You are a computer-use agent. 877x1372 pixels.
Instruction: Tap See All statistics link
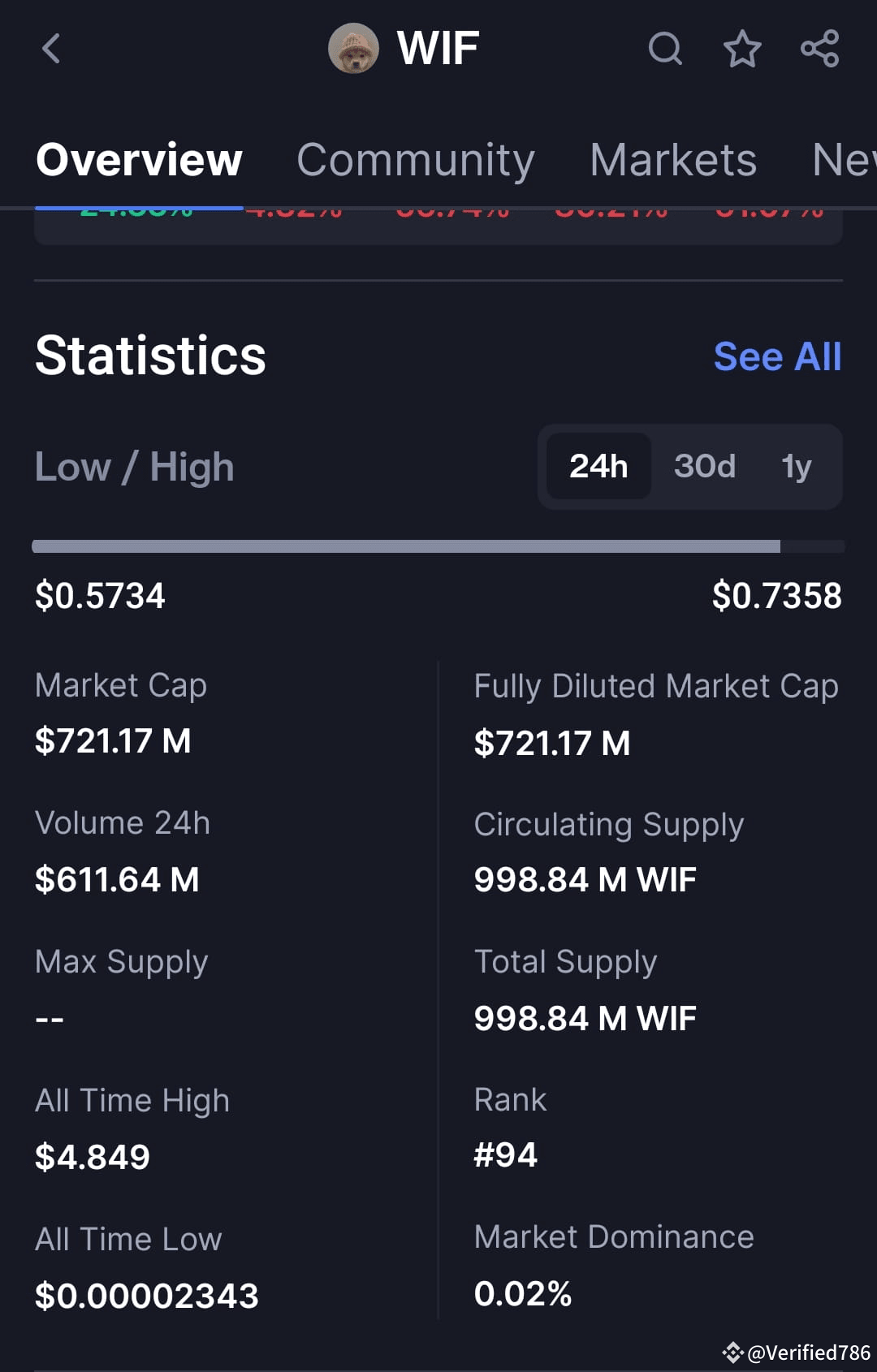(x=777, y=356)
